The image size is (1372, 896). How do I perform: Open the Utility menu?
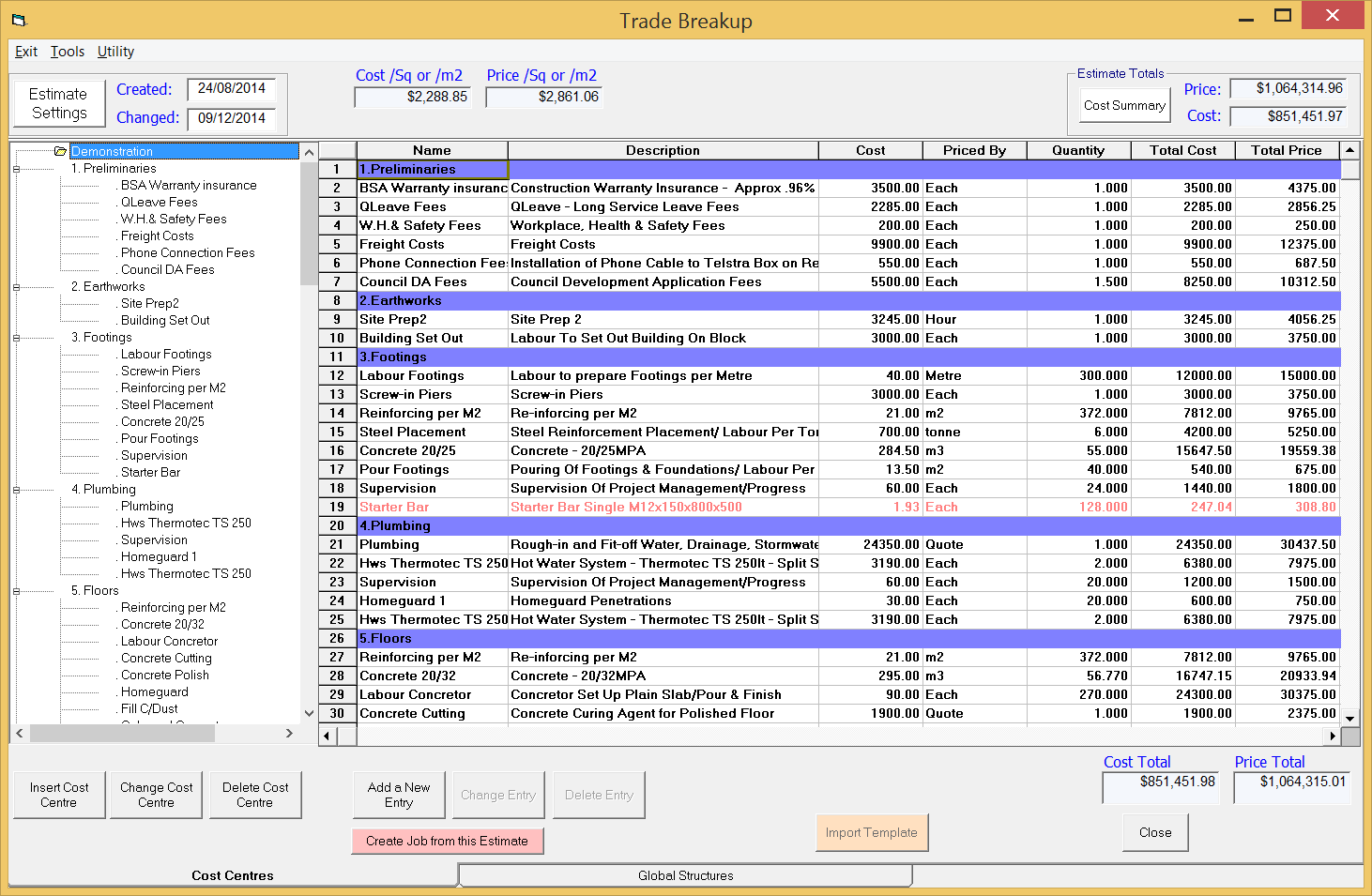tap(115, 52)
